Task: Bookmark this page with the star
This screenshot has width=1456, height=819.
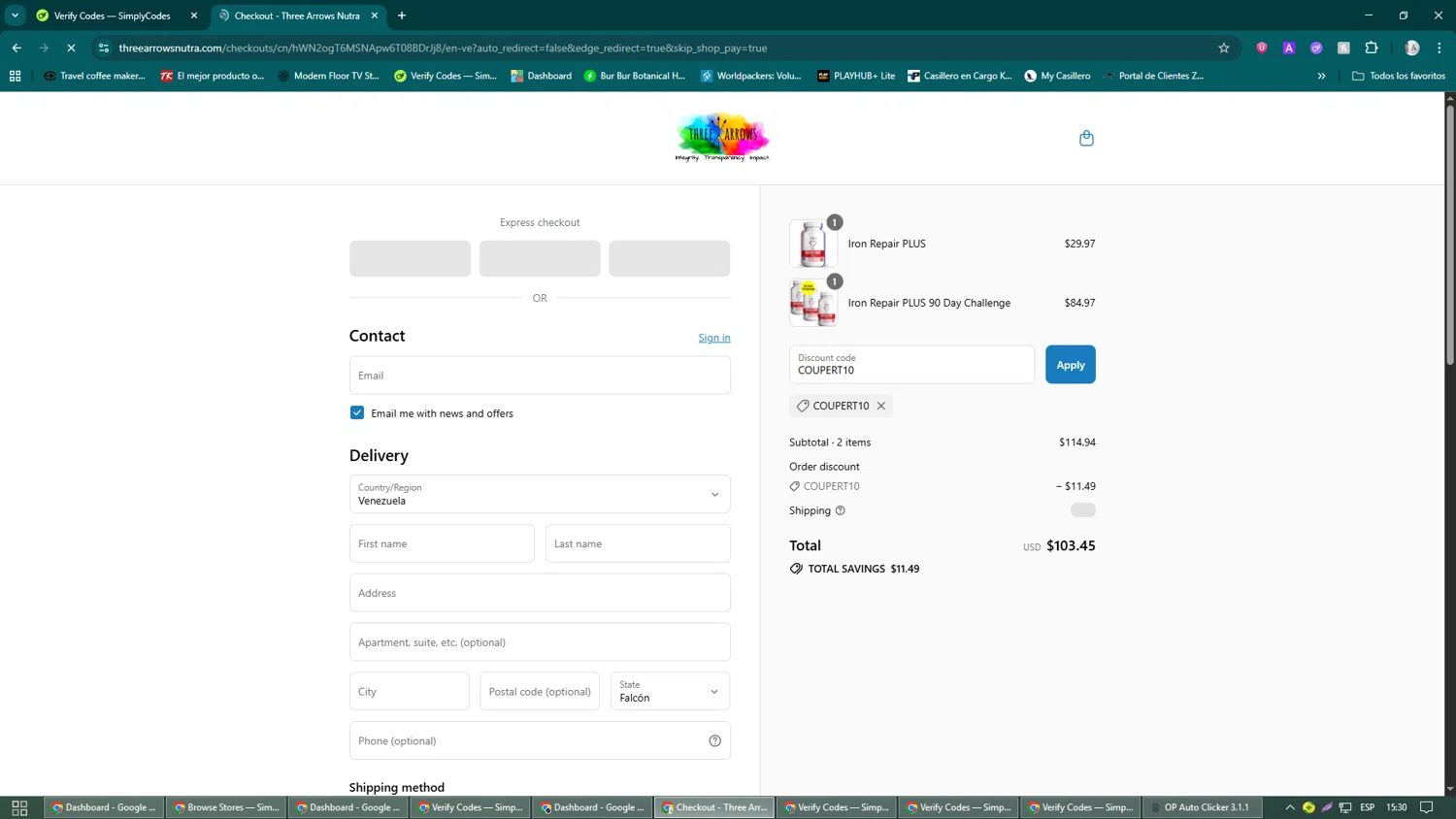Action: (1224, 48)
